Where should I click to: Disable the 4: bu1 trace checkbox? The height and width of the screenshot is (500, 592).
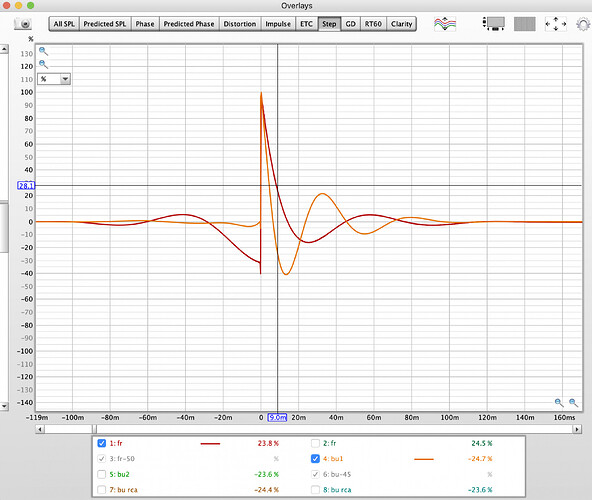315,458
